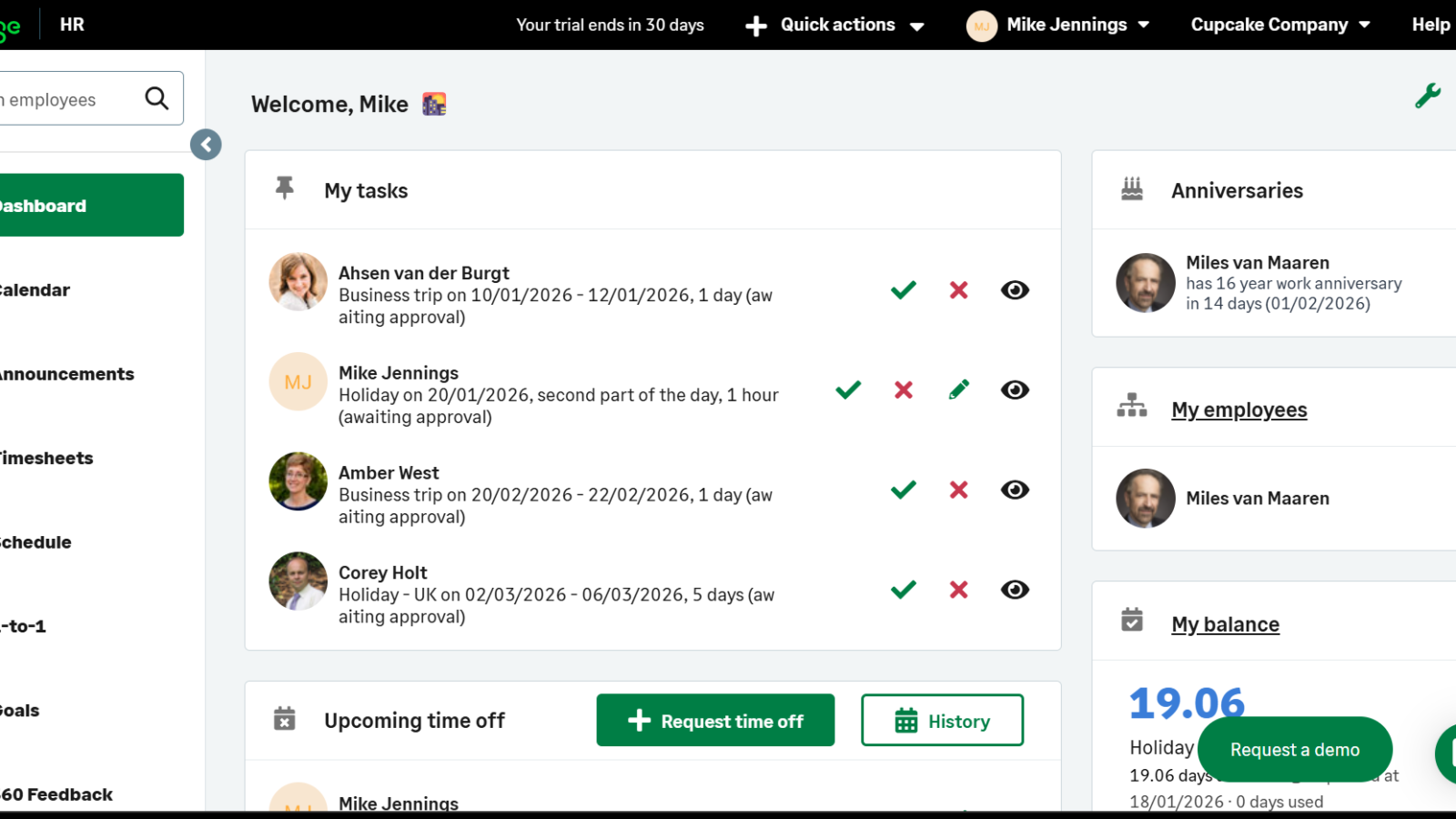Viewport: 1456px width, 819px height.
Task: Reject Amber West's business trip
Action: 958,490
